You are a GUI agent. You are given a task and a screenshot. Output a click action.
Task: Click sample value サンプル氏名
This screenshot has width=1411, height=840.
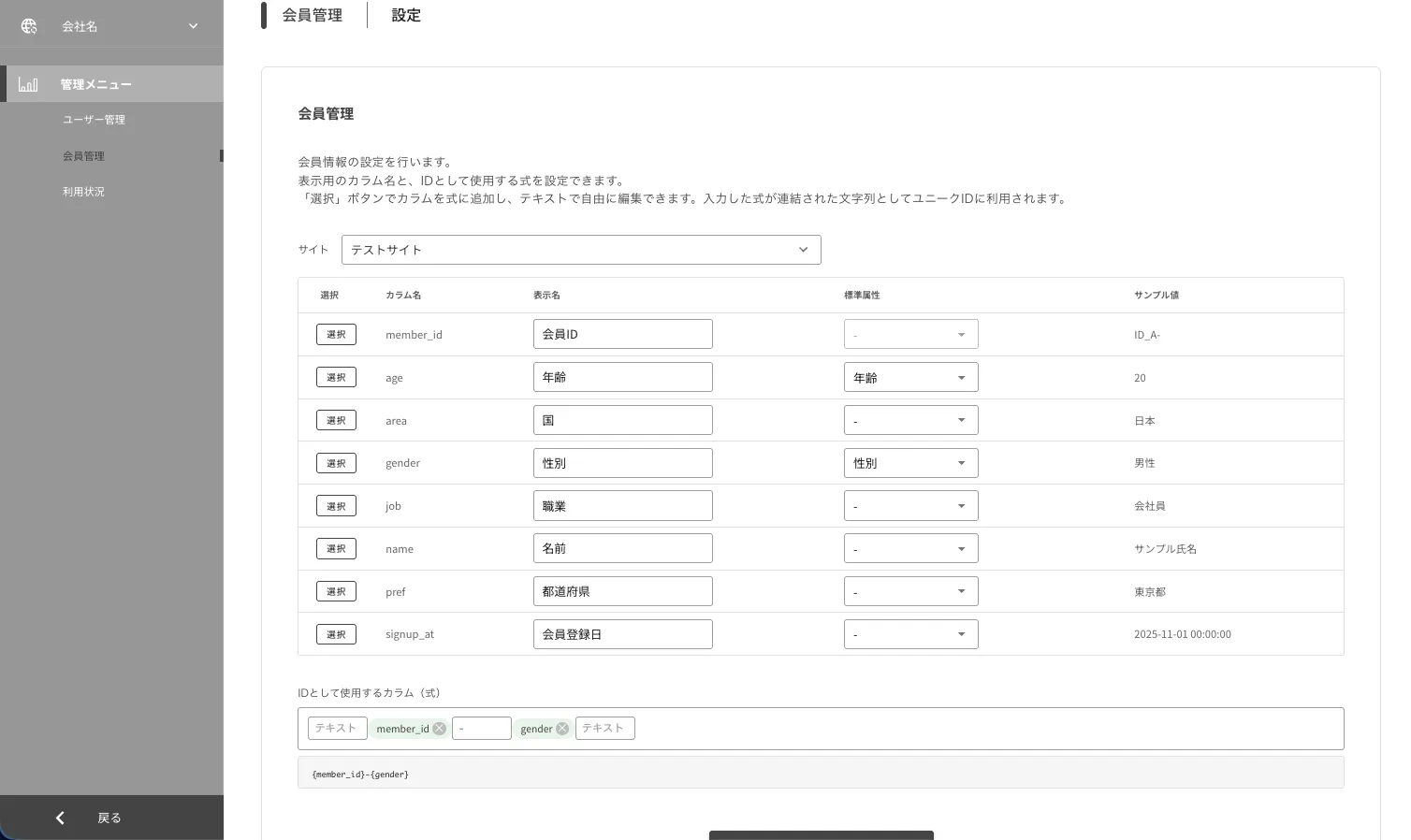click(1165, 549)
